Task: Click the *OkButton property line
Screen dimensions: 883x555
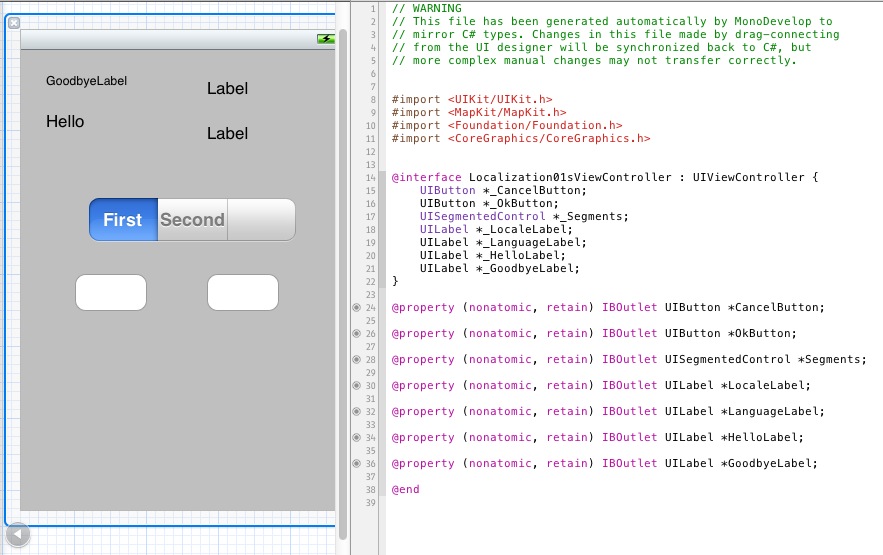Action: [594, 333]
